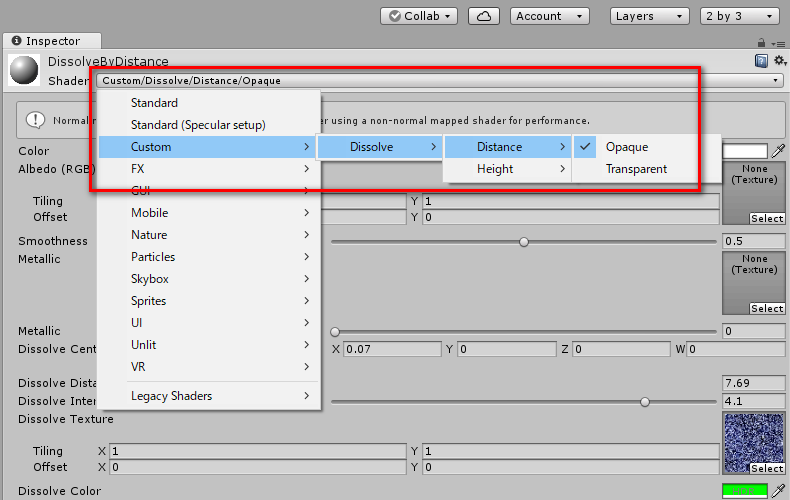
Task: Choose Standard shader from menu
Action: (x=209, y=103)
